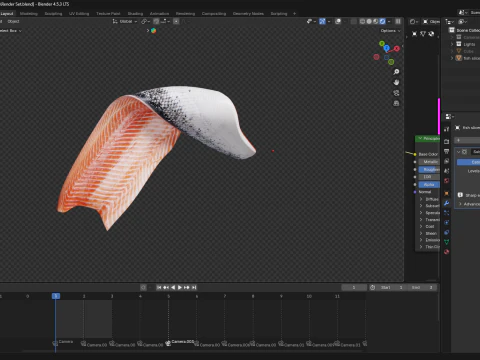Switch to the Animation workspace tab
The height and width of the screenshot is (360, 480).
click(159, 14)
